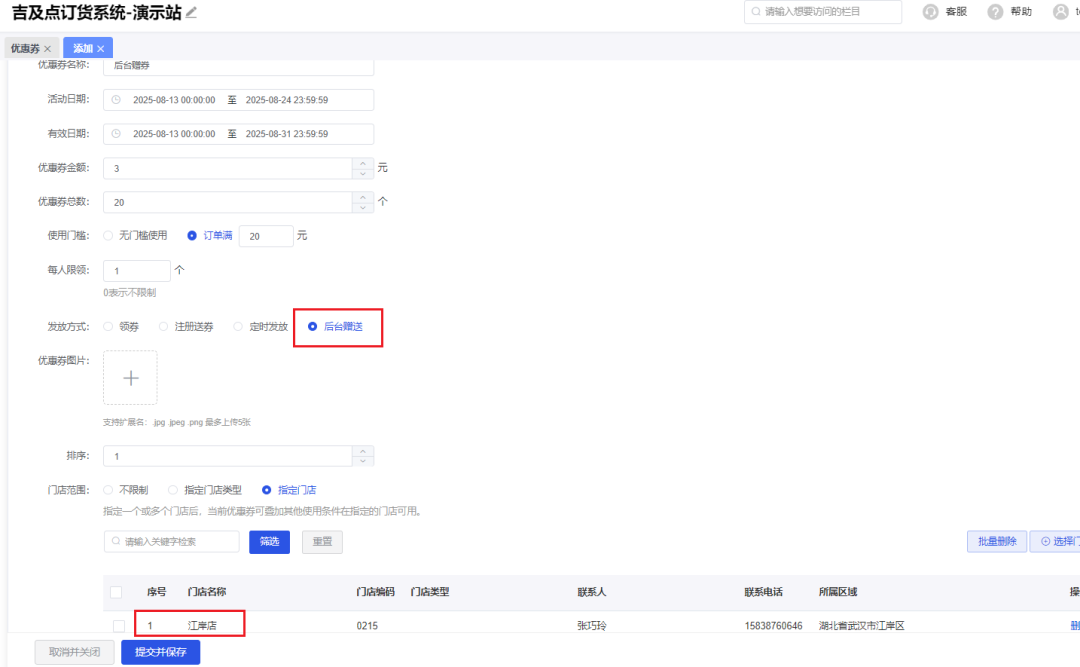
Task: Increase 排序 value with up arrow
Action: pyautogui.click(x=363, y=451)
